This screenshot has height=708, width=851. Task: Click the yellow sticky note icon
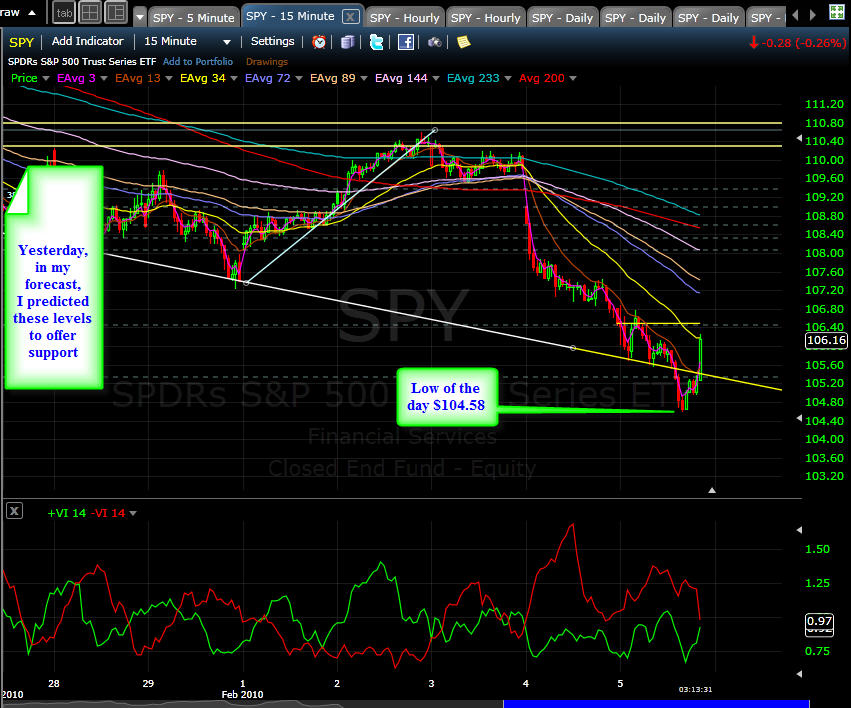[463, 42]
